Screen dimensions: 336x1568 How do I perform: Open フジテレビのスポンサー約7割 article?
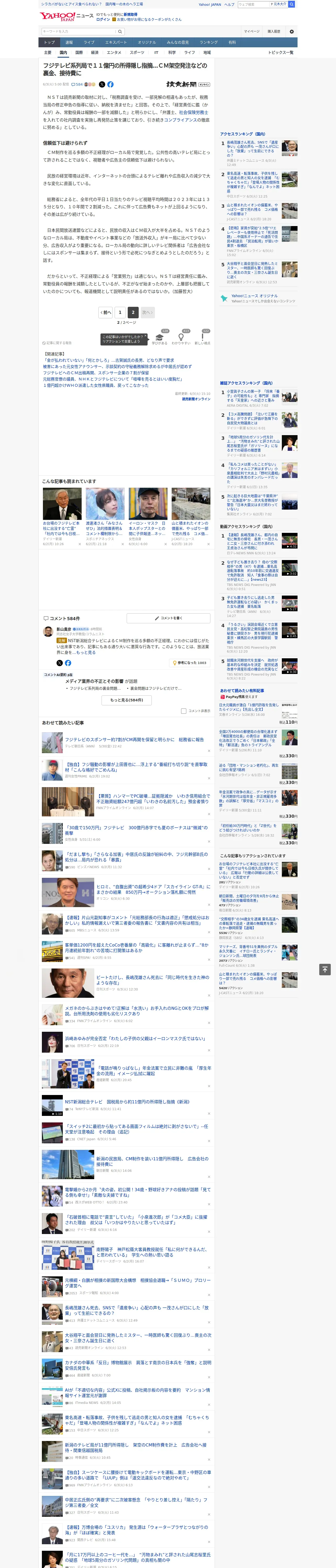[134, 740]
